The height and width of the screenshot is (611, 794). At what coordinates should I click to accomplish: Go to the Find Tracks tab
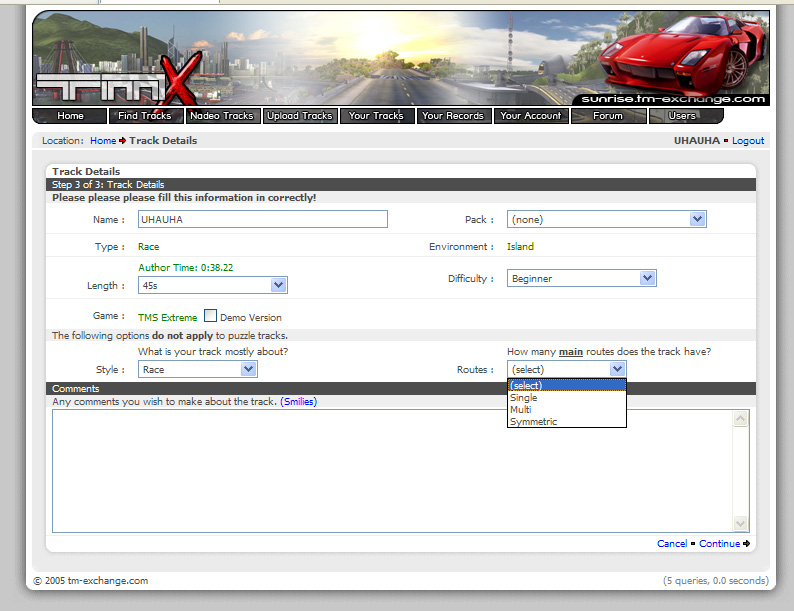(145, 116)
